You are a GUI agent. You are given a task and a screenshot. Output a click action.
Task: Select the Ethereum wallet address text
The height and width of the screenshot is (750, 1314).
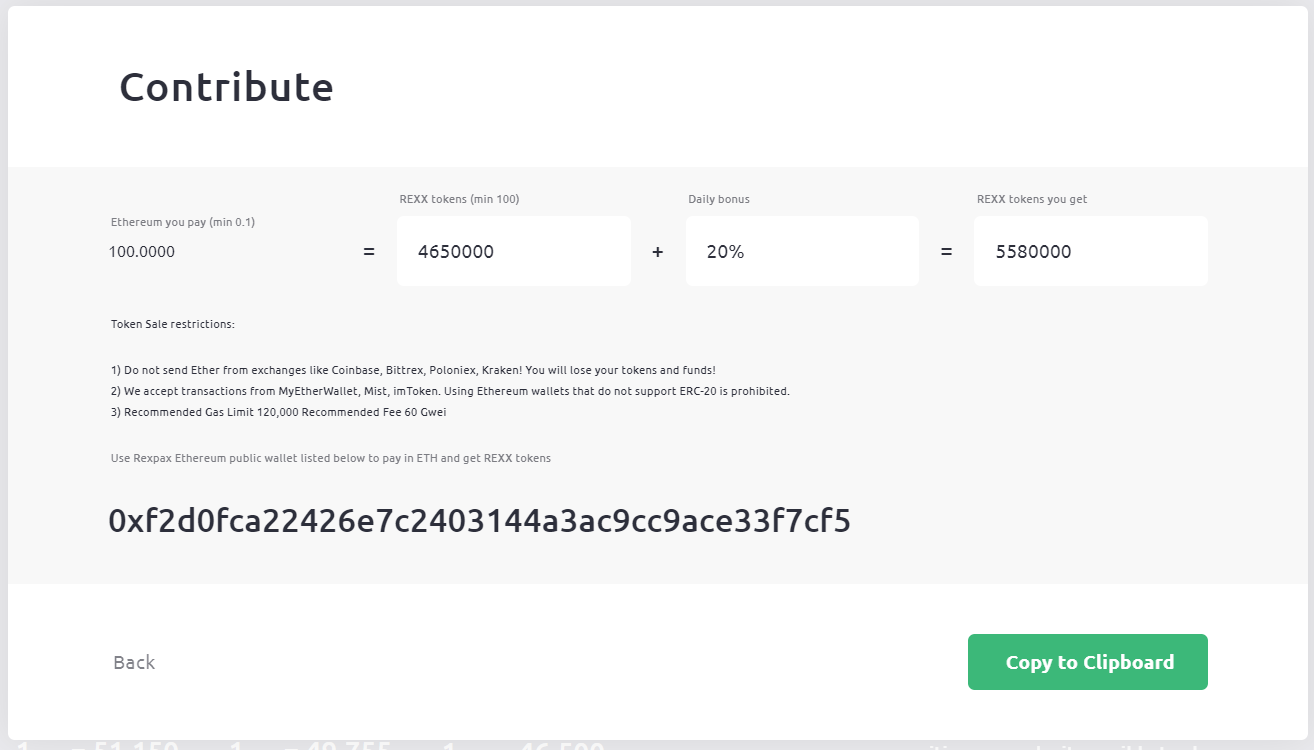[x=479, y=521]
